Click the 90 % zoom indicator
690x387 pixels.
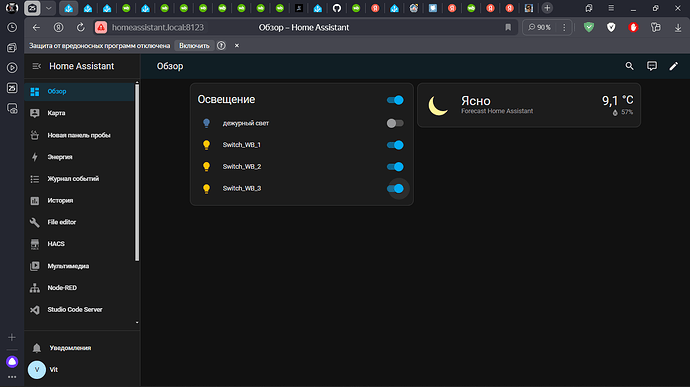click(540, 27)
